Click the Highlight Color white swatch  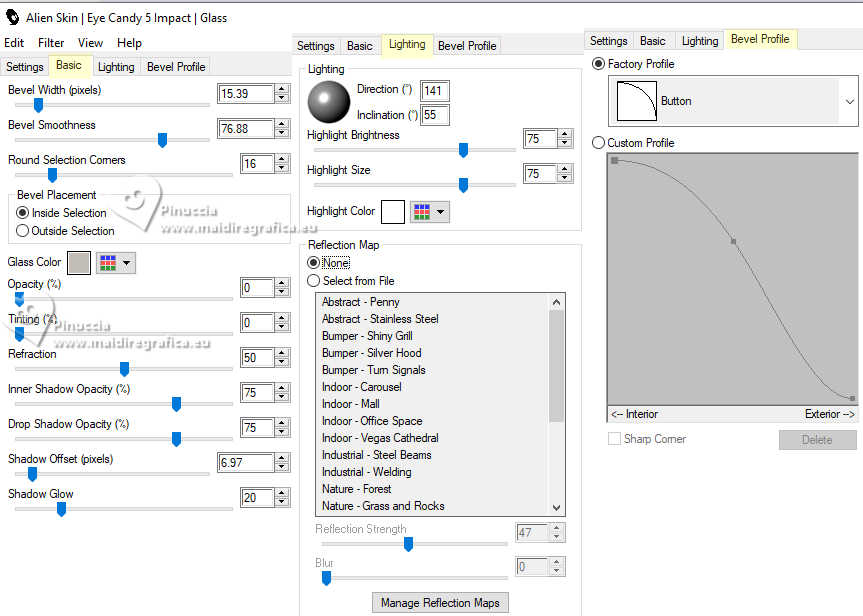[x=393, y=212]
